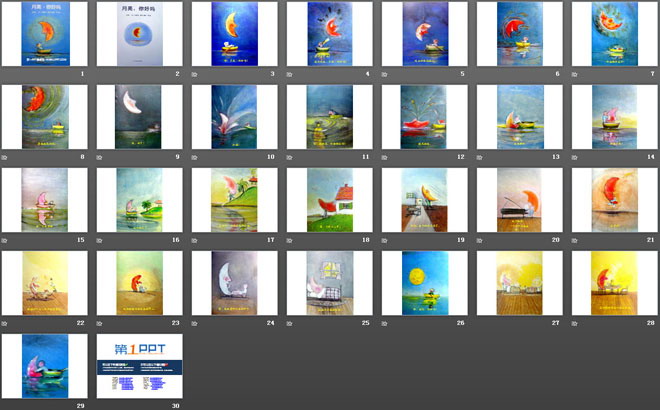This screenshot has width=660, height=410.
Task: Click the transition star icon under slide 20
Action: (x=479, y=240)
